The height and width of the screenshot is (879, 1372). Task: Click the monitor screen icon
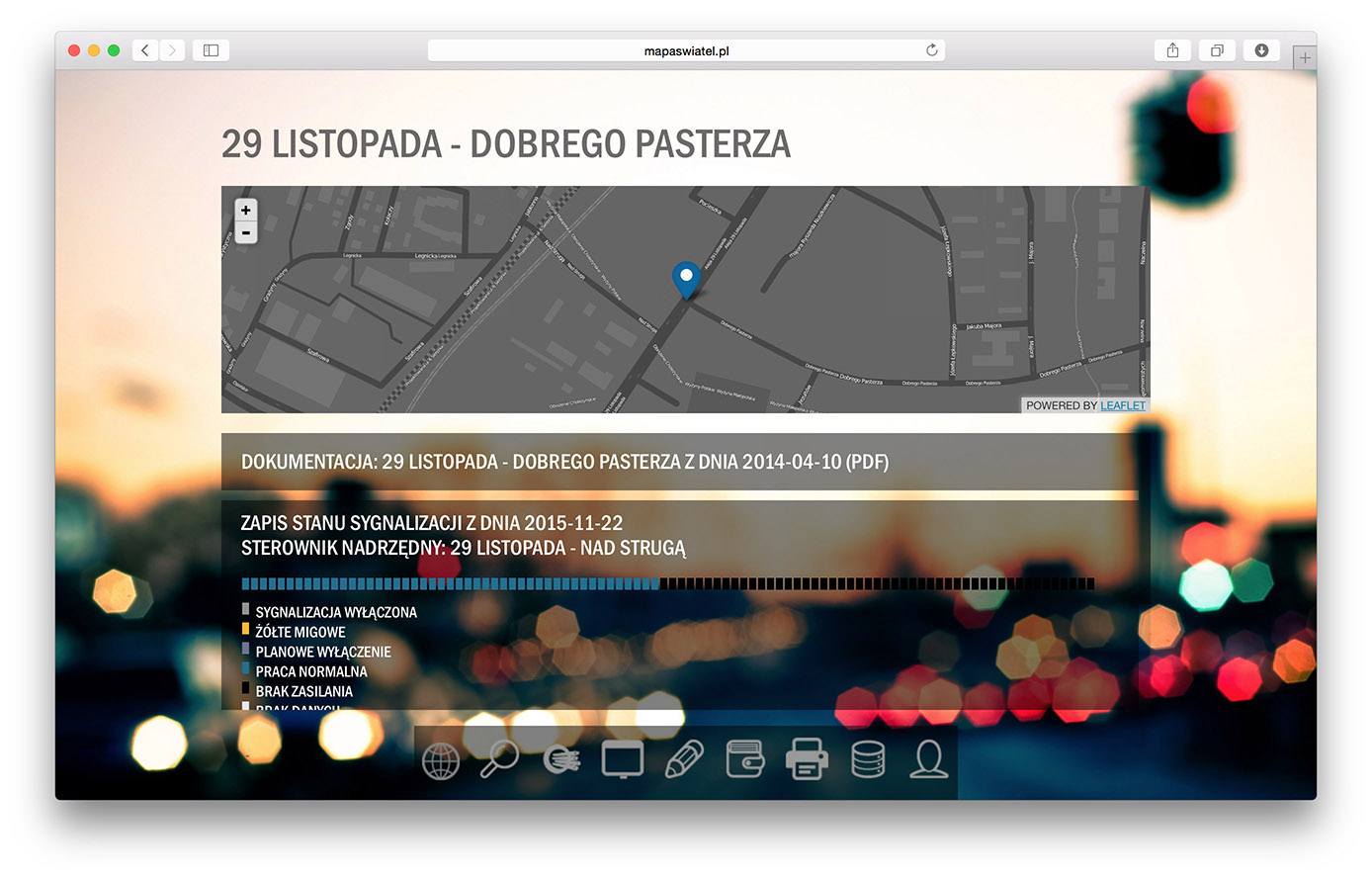623,760
